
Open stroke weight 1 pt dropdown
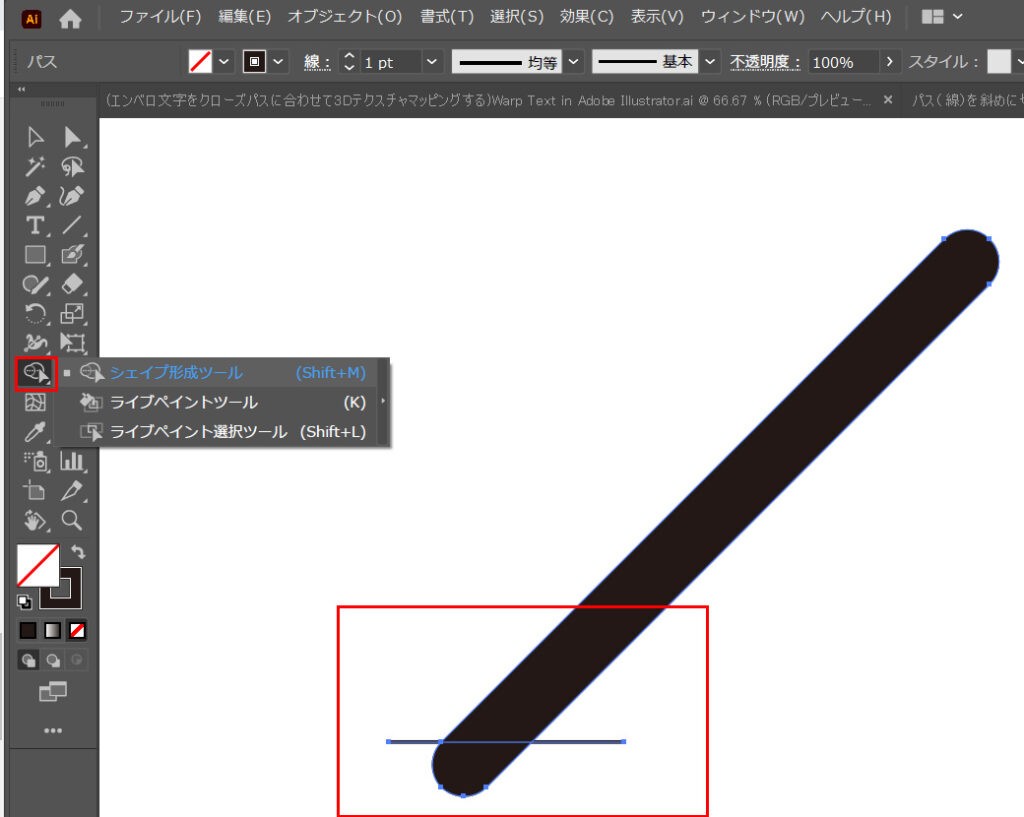coord(432,62)
